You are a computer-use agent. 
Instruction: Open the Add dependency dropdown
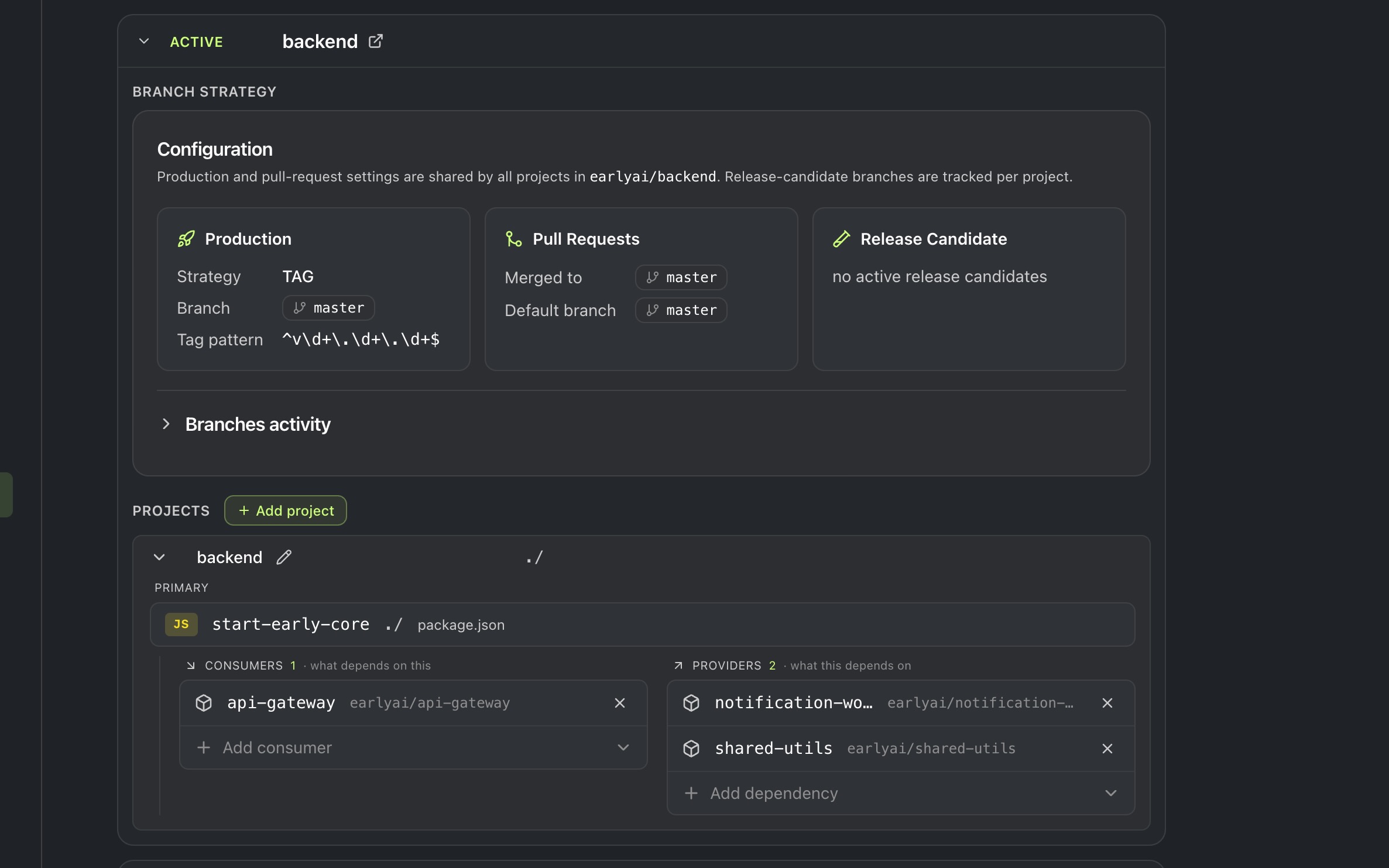click(901, 793)
